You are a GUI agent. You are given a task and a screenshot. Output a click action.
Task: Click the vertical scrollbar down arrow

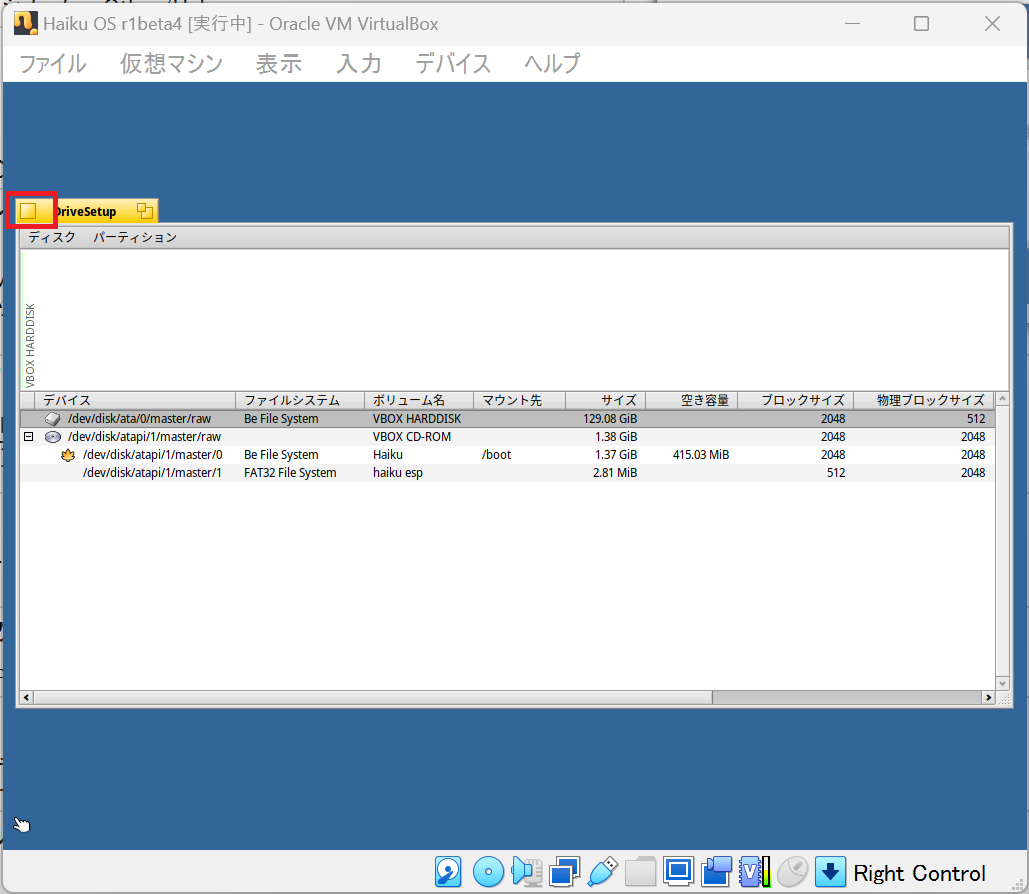1002,683
